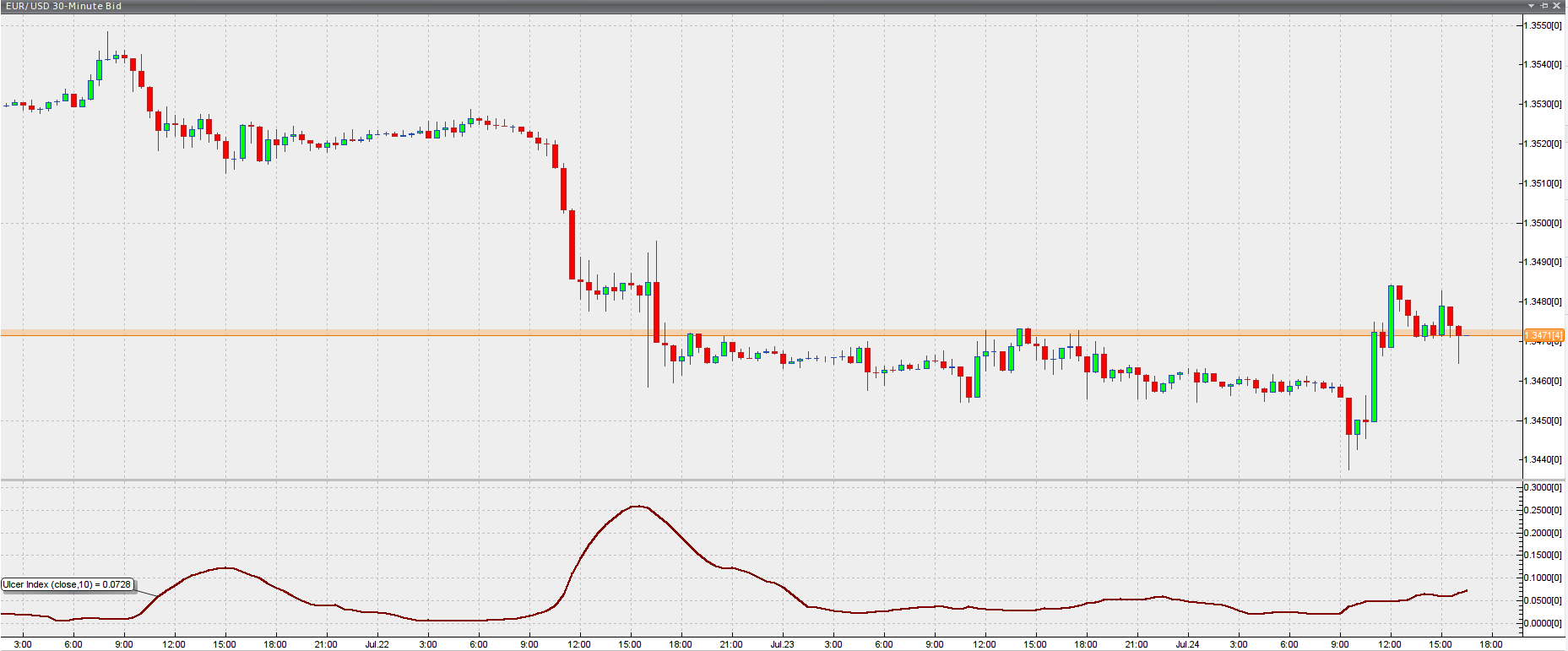Click the divider between price and indicator panes

tap(760, 480)
